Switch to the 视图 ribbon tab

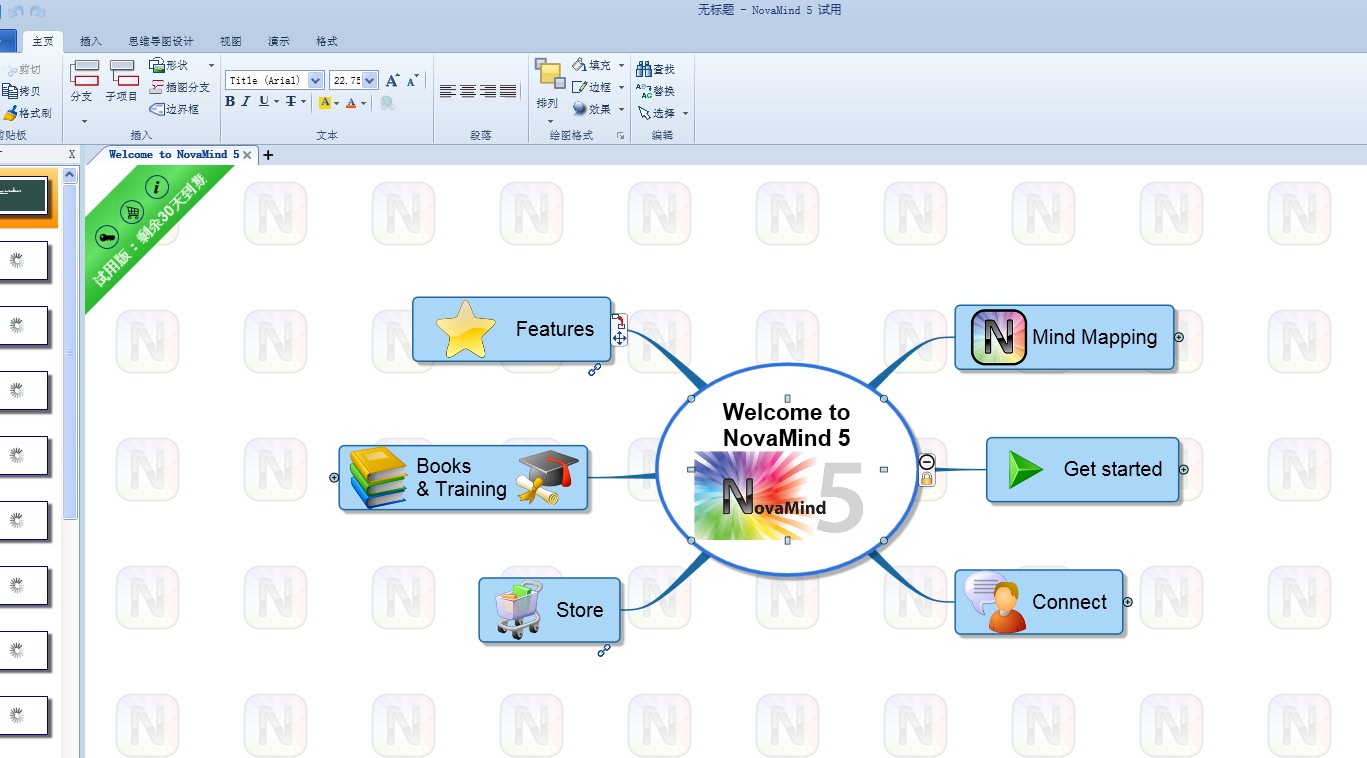(231, 41)
